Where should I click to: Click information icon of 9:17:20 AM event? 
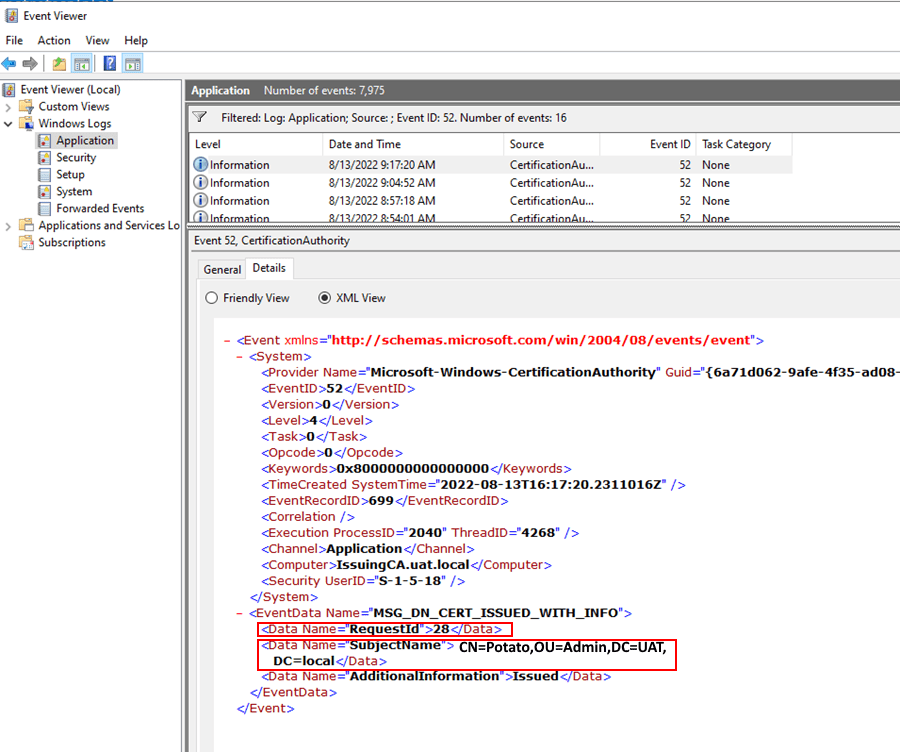coord(200,165)
